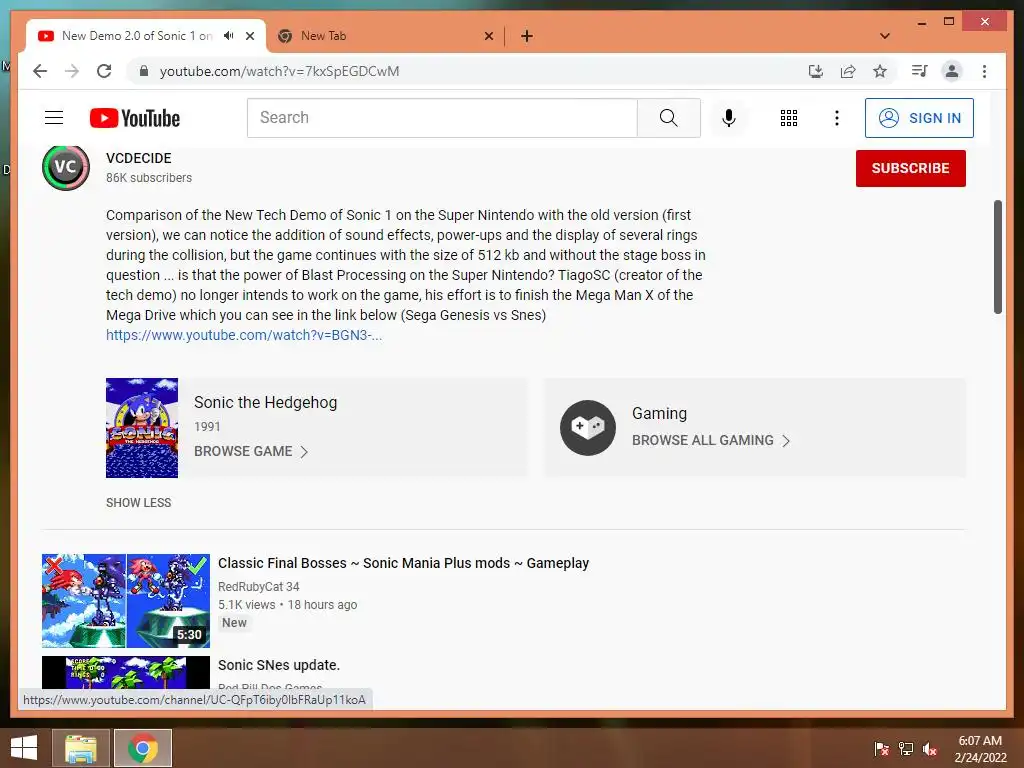
Task: Open the Chrome profile avatar
Action: 952,71
